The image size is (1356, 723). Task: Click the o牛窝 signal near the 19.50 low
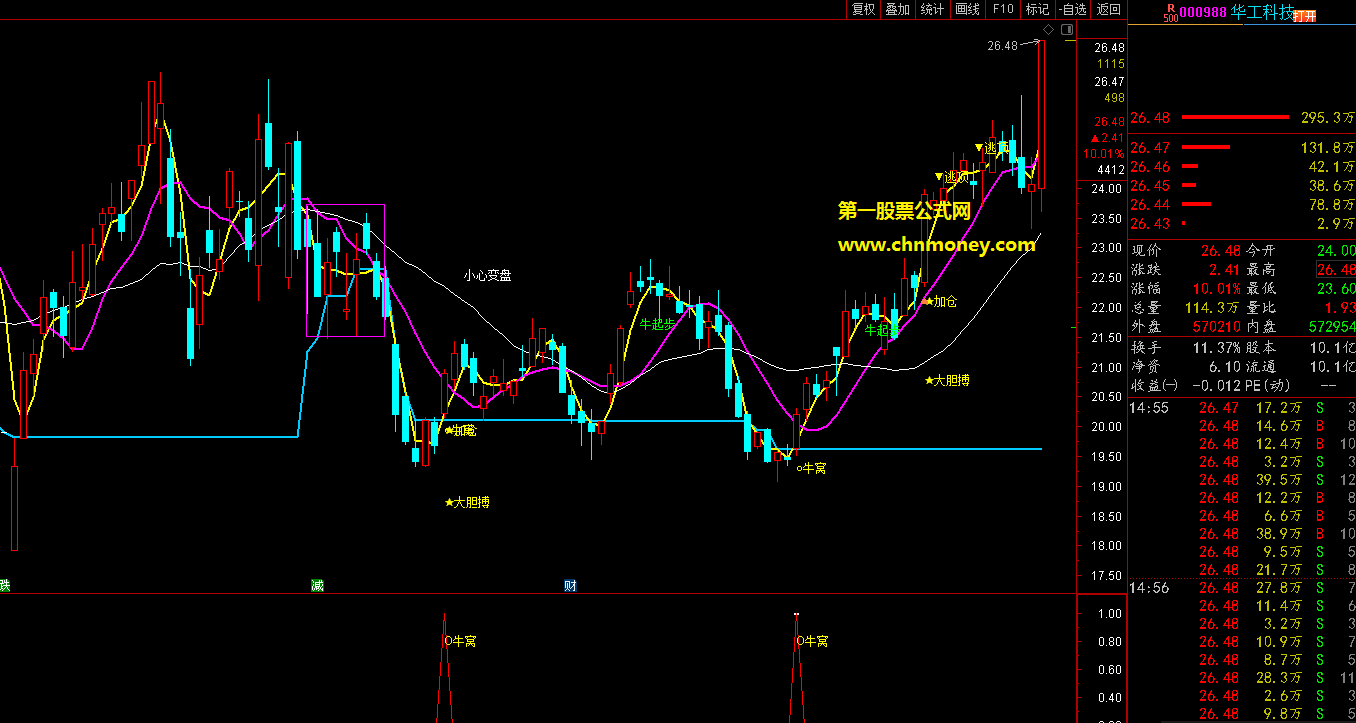pyautogui.click(x=812, y=468)
